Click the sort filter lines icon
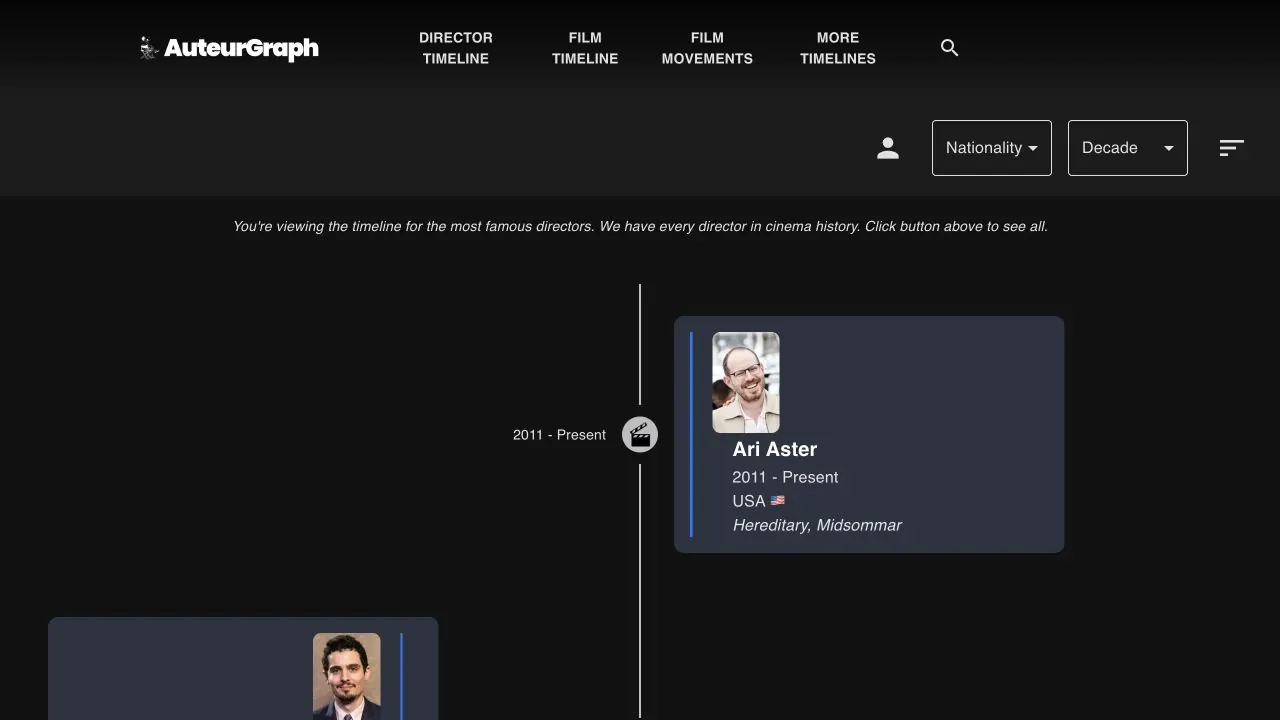Viewport: 1280px width, 720px height. [x=1232, y=148]
